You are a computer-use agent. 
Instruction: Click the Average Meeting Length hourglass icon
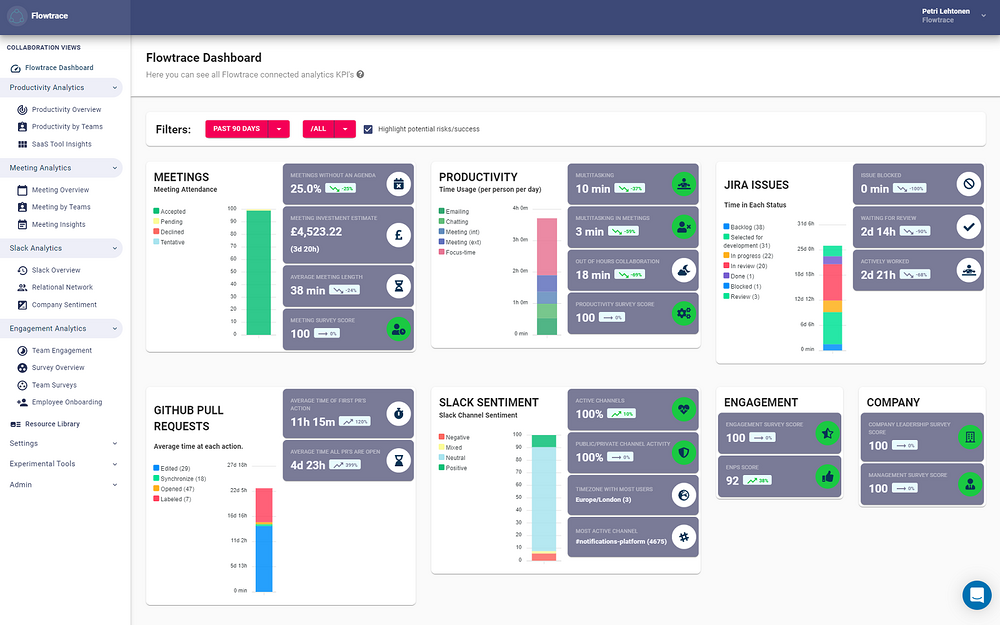[399, 286]
